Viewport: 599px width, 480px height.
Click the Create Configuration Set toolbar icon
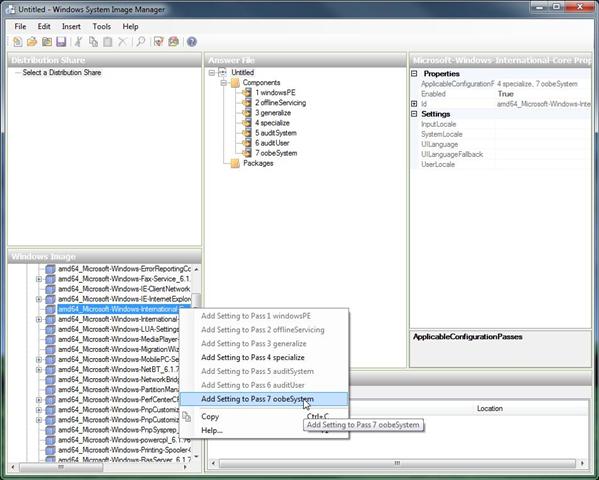[173, 42]
